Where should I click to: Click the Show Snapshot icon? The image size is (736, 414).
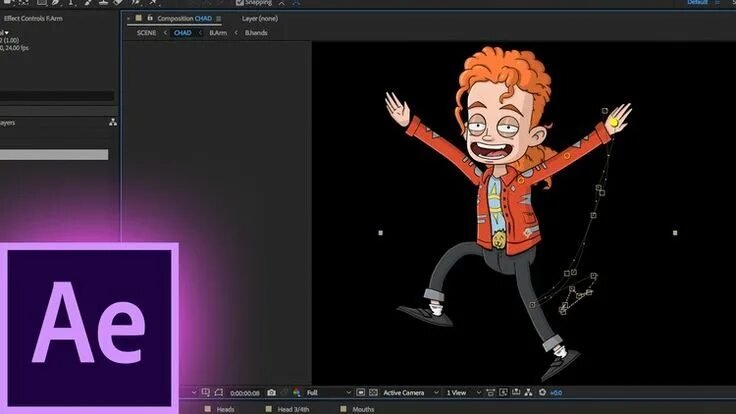[x=284, y=392]
